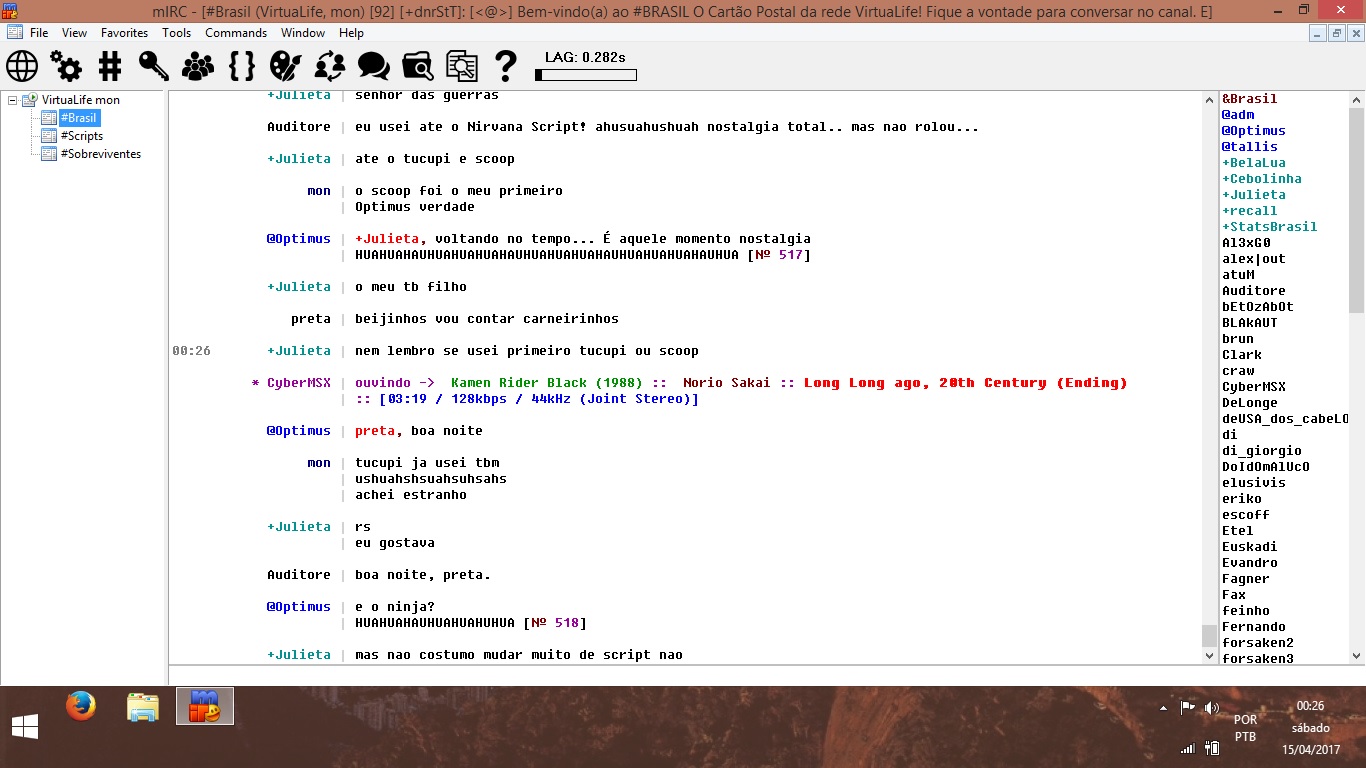Click the document search log icon
Viewport: 1366px width, 768px height.
[462, 66]
